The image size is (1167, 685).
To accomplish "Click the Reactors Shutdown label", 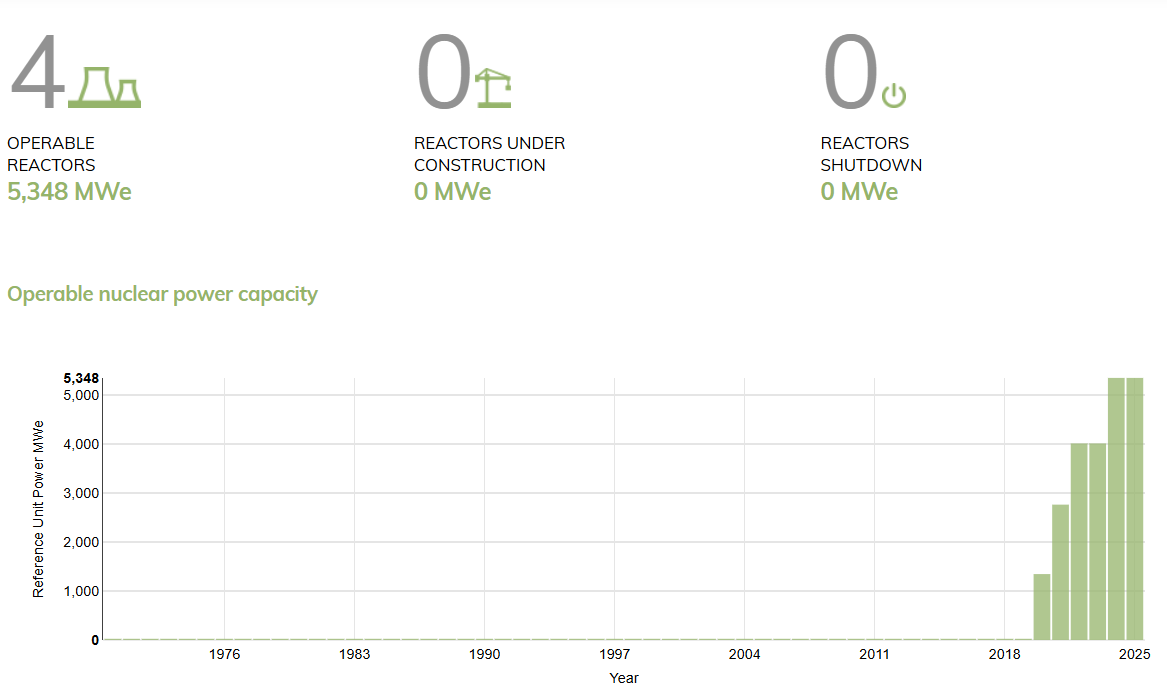I will pos(871,154).
